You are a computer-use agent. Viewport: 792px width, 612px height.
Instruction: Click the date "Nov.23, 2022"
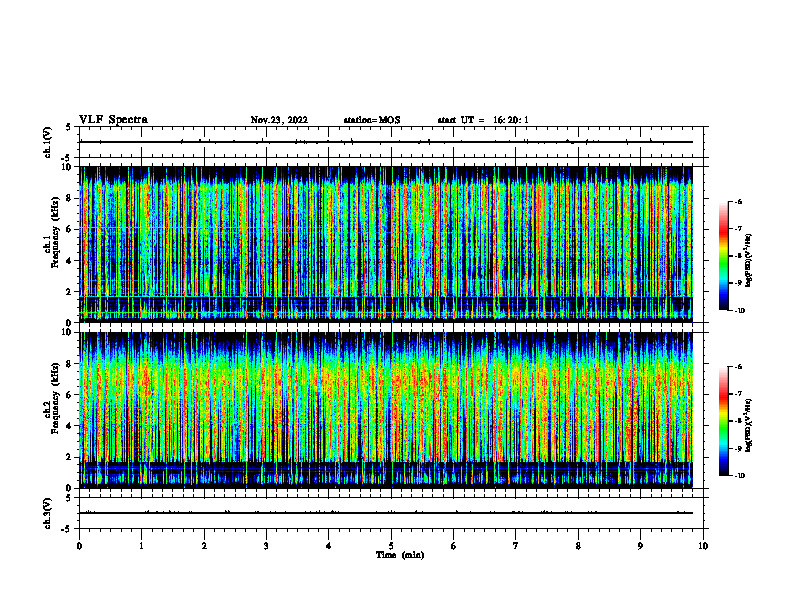(279, 120)
